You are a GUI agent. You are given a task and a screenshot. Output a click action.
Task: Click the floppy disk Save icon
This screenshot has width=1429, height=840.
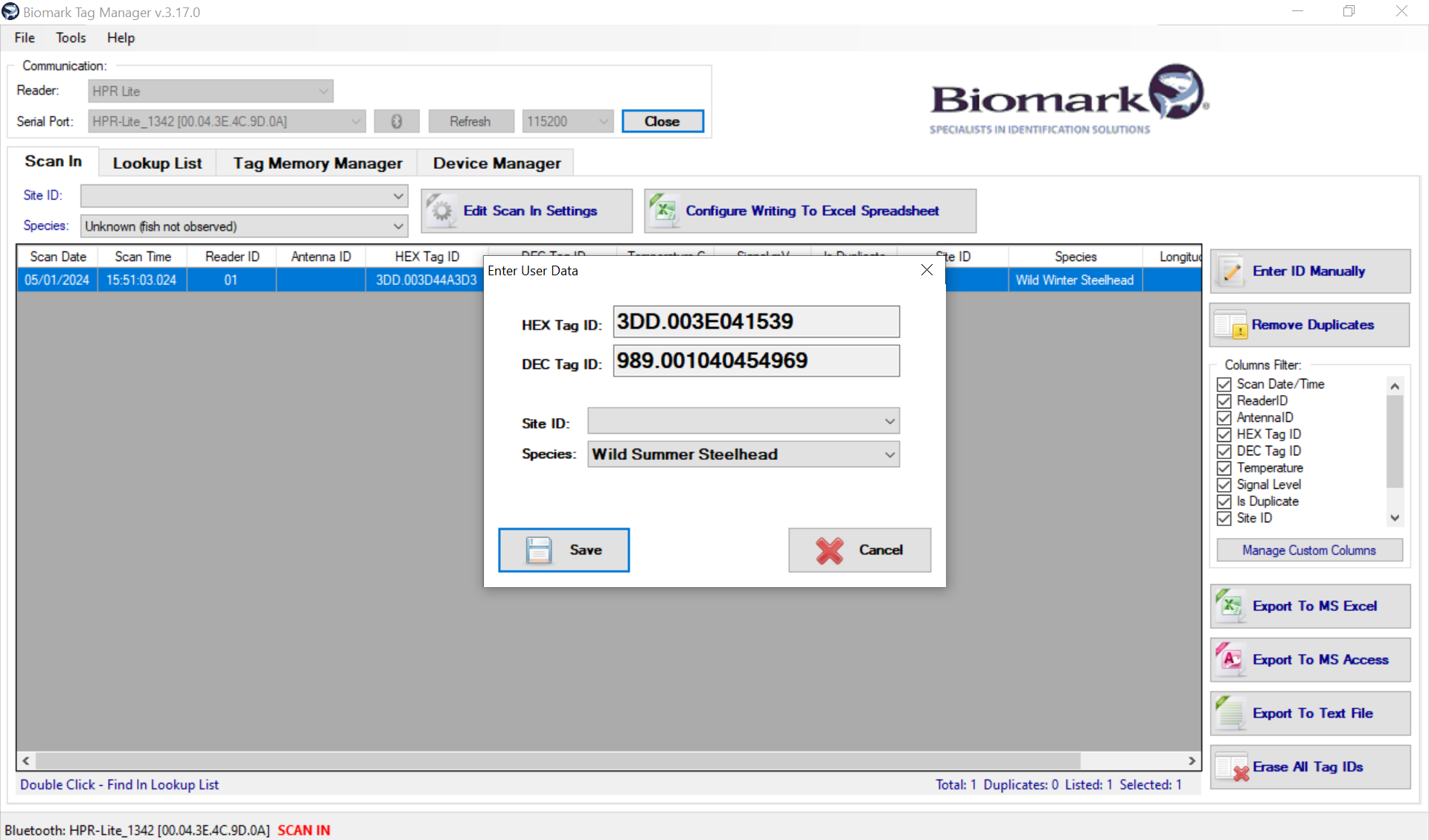pos(538,550)
